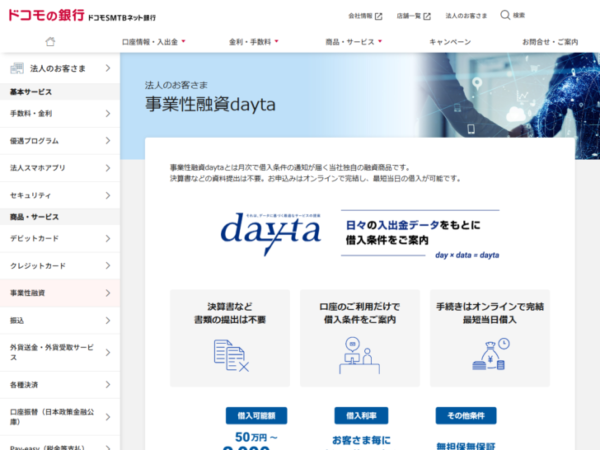Open 金利・手数料 dropdown menu

(254, 42)
